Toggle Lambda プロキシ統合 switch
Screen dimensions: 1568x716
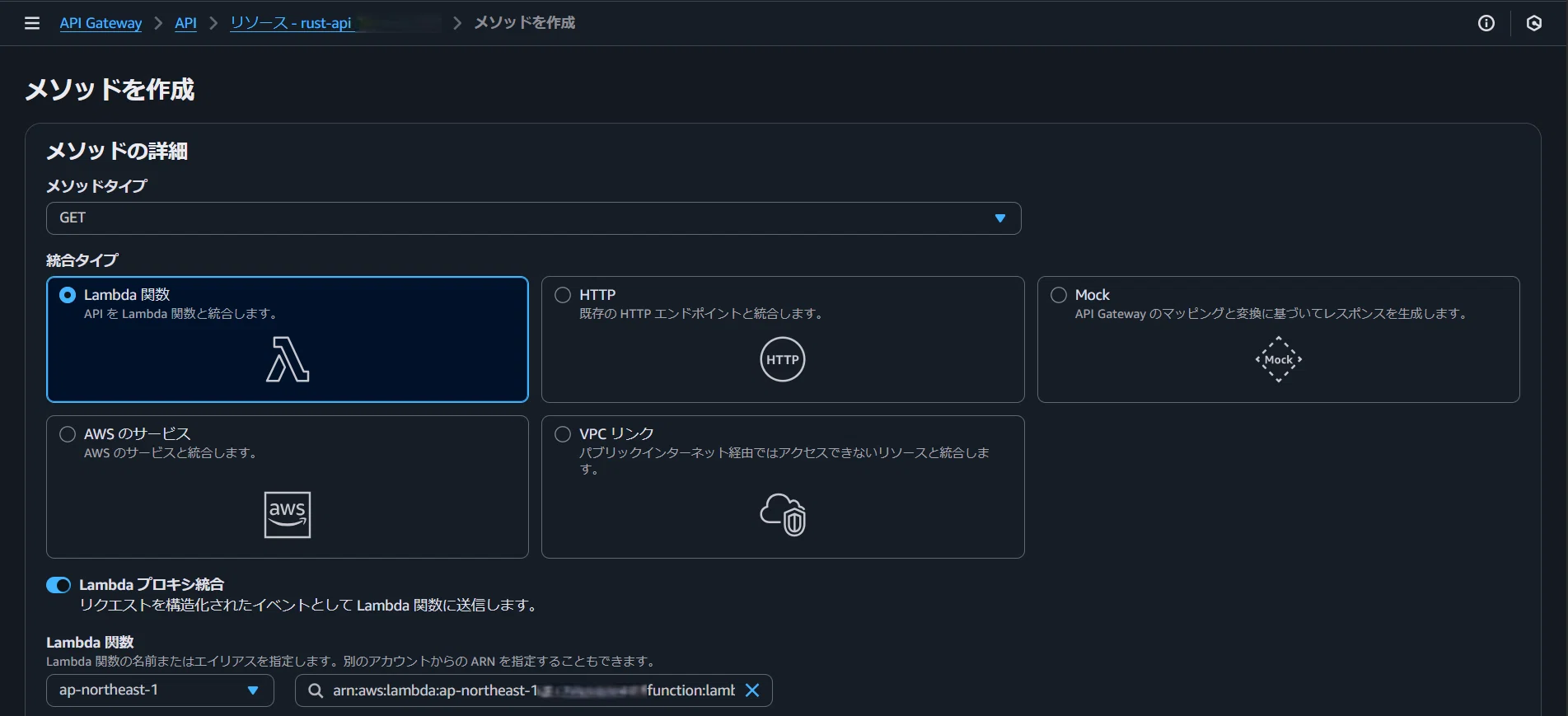59,585
